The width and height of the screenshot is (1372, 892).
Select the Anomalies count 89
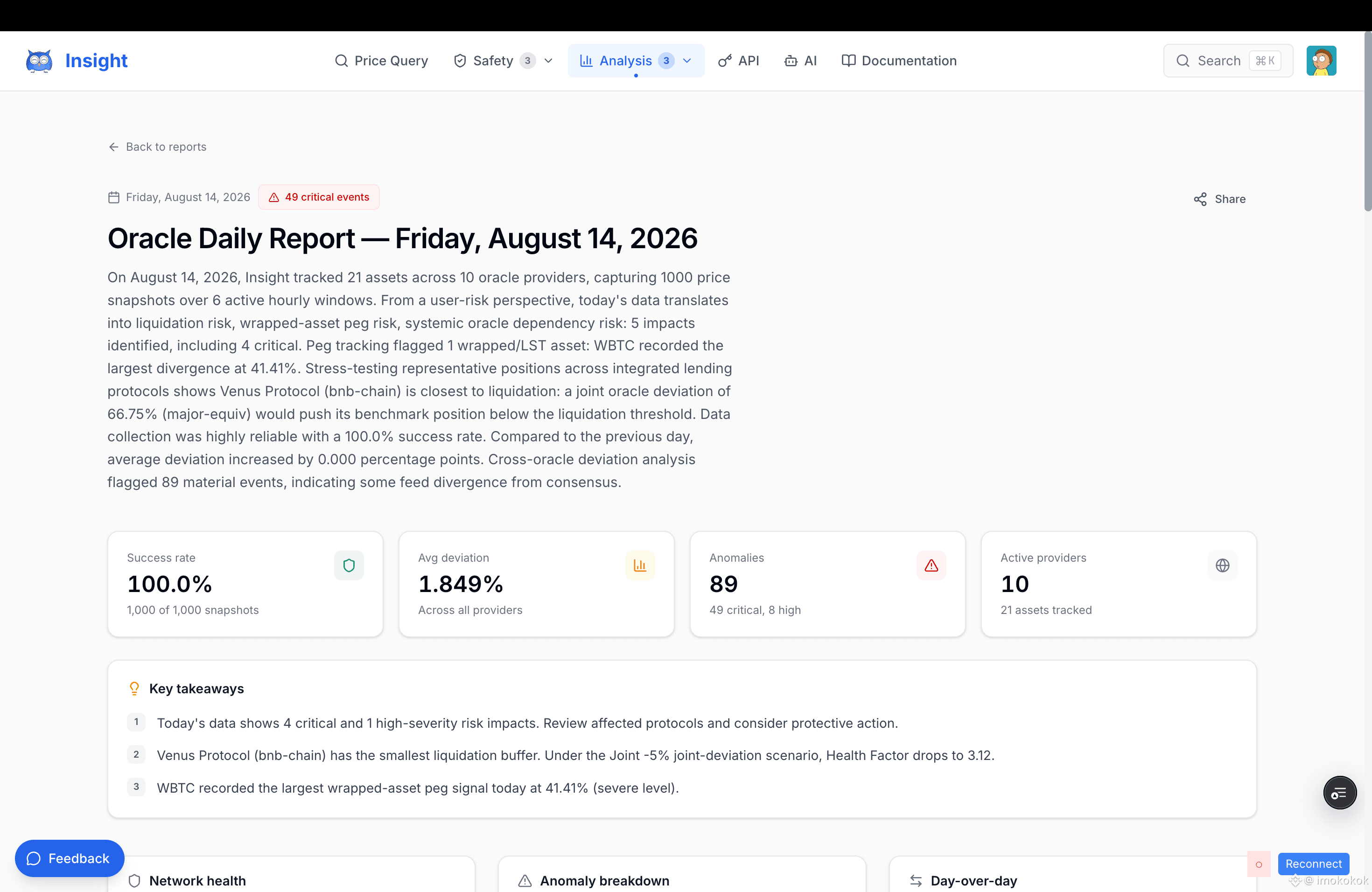click(723, 584)
